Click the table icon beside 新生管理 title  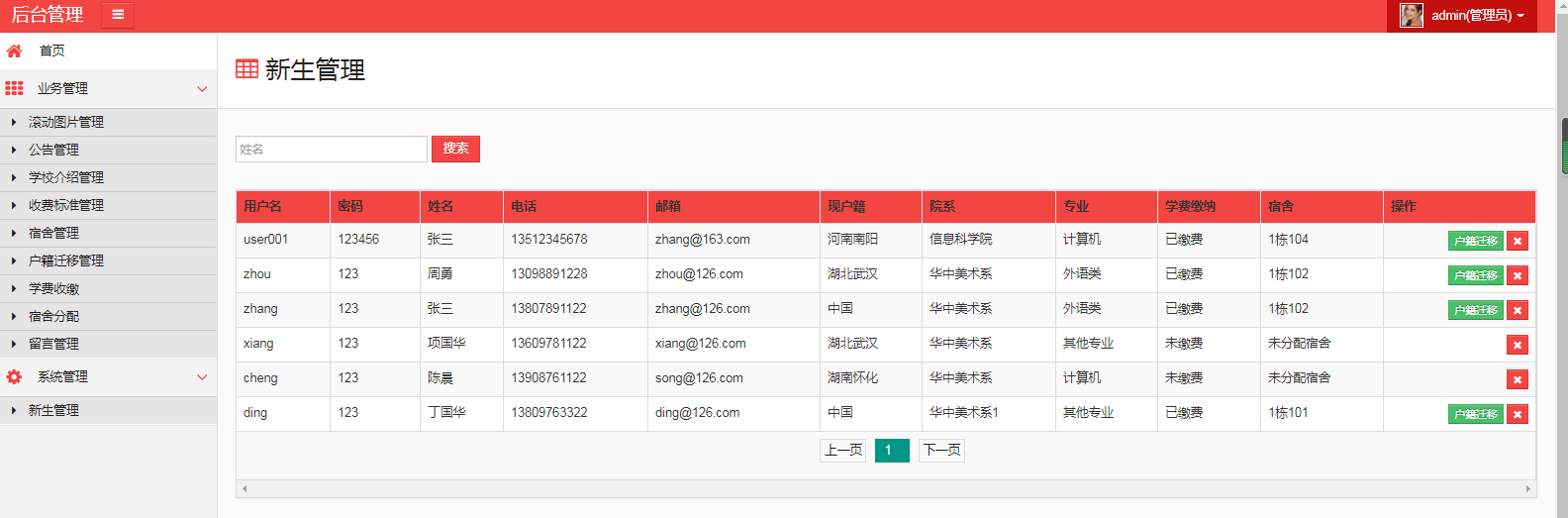[246, 69]
